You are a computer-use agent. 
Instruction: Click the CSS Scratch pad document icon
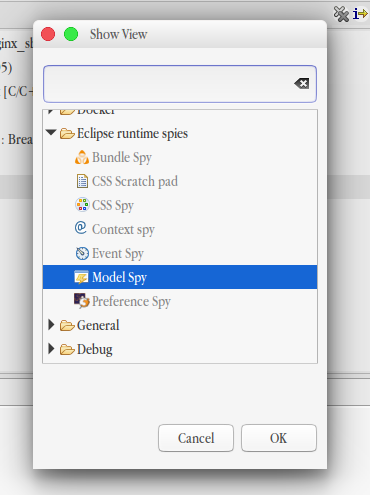pyautogui.click(x=82, y=181)
